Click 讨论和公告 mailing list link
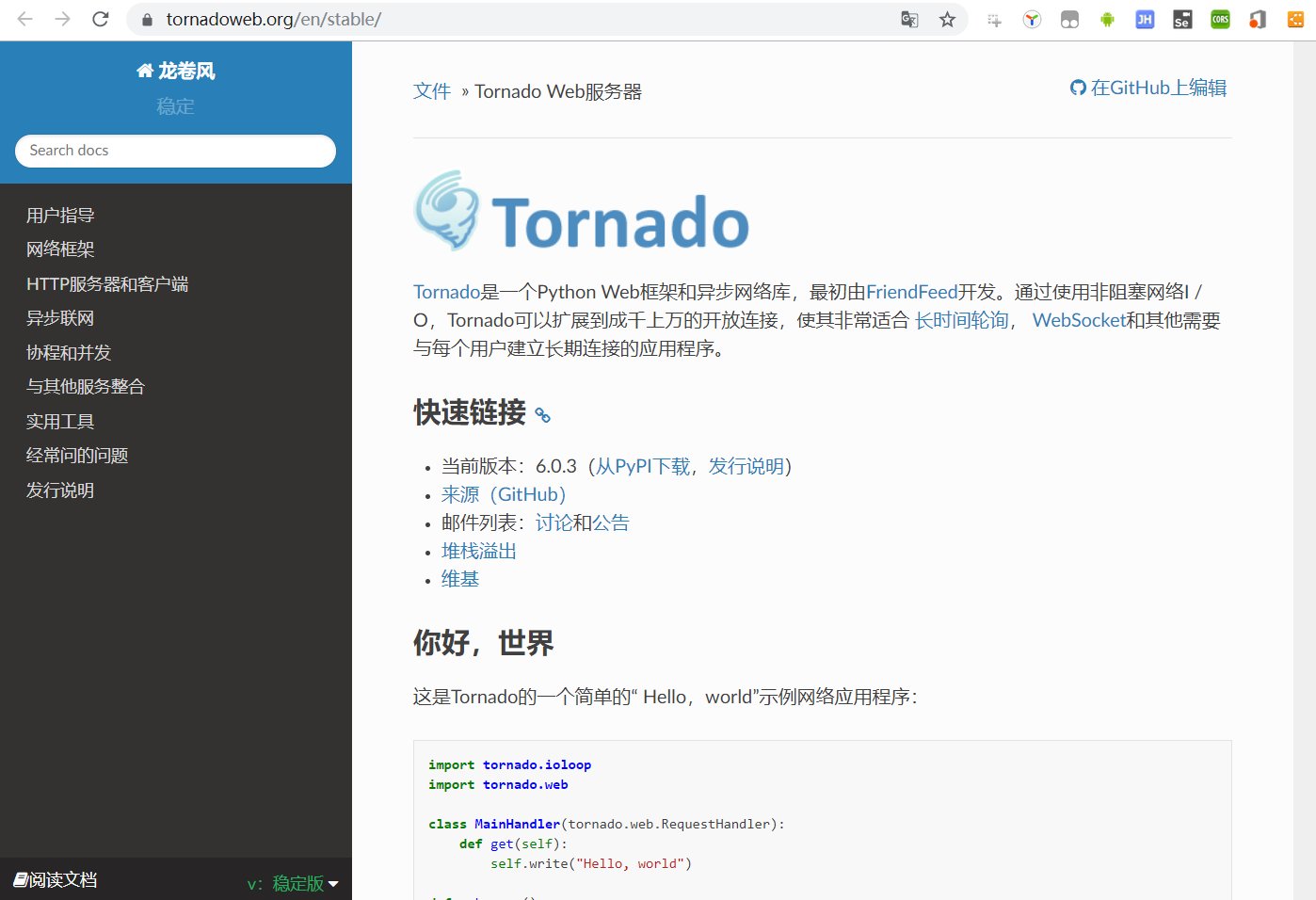This screenshot has height=900, width=1316. click(583, 522)
